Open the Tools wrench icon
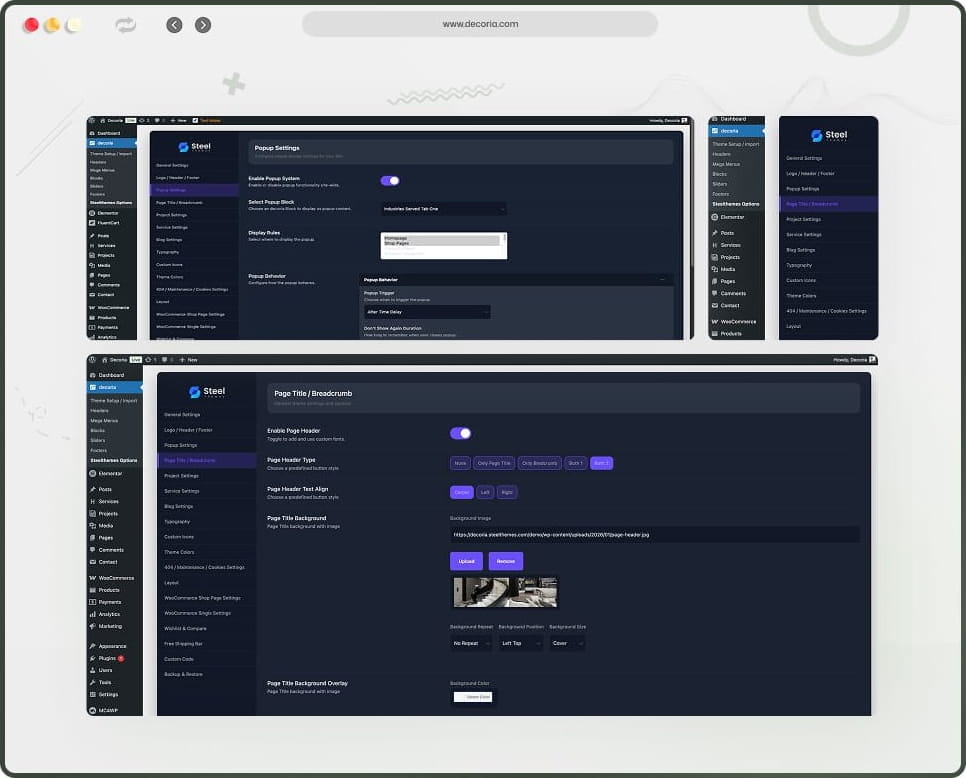Viewport: 966px width, 778px height. point(92,681)
